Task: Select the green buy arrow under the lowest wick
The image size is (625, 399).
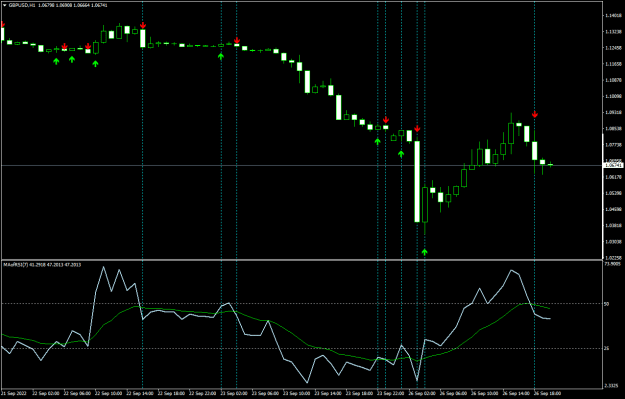Action: 425,252
